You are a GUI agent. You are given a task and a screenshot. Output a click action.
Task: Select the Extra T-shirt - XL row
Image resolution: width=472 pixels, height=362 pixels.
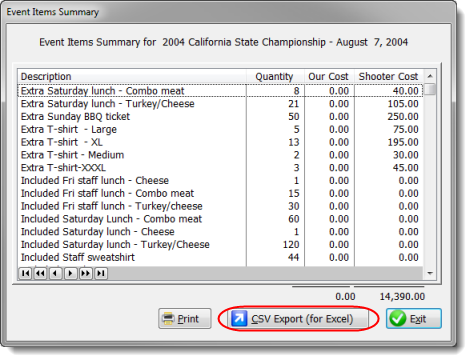pyautogui.click(x=220, y=142)
